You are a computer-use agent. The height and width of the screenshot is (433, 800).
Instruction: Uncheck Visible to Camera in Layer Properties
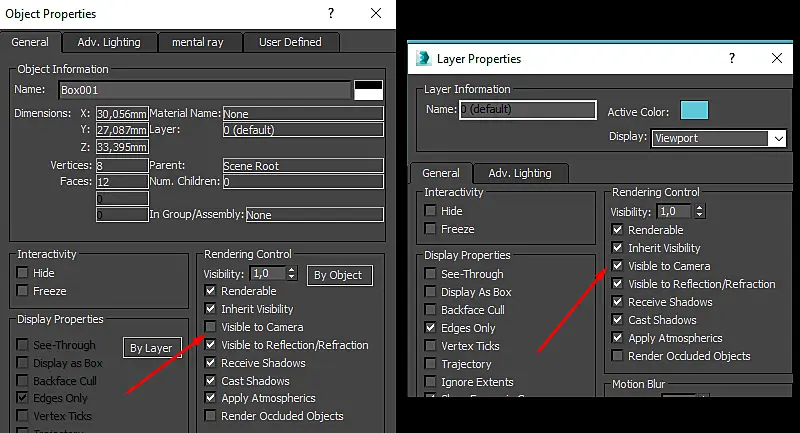617,266
